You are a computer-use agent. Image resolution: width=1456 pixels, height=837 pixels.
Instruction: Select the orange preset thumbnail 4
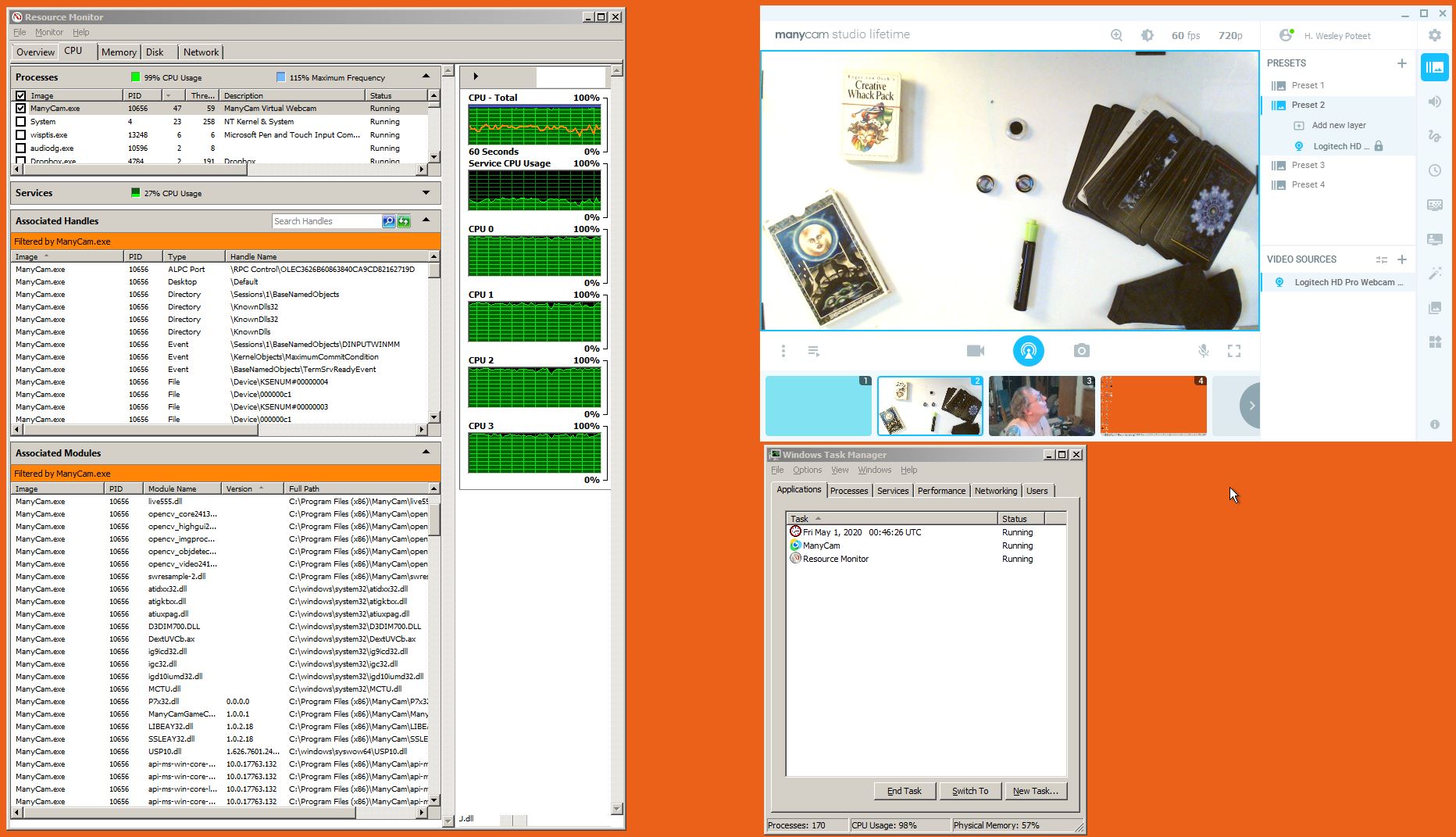pyautogui.click(x=1154, y=406)
